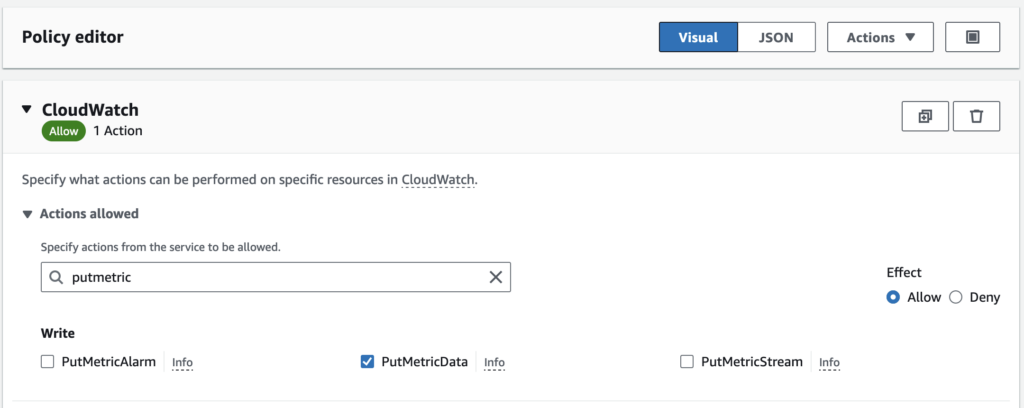Switch to the Visual editor tab
Viewport: 1024px width, 408px height.
[x=698, y=37]
